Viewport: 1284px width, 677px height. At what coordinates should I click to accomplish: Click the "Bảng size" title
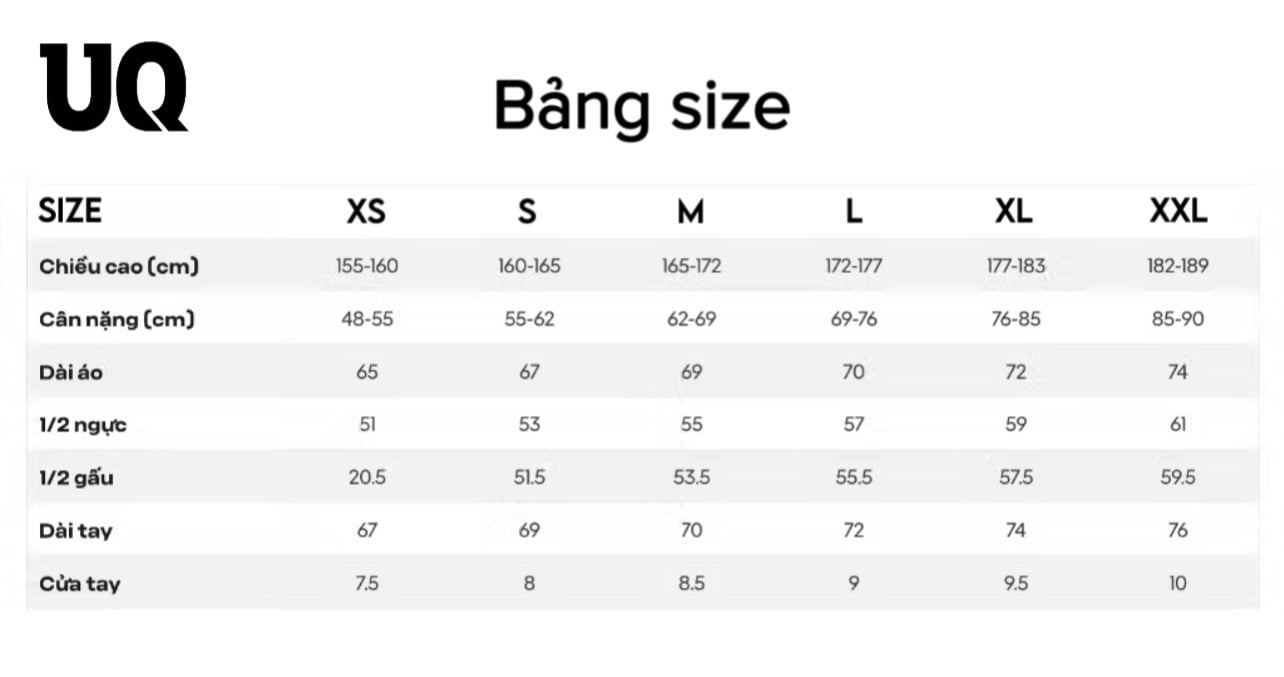642,106
